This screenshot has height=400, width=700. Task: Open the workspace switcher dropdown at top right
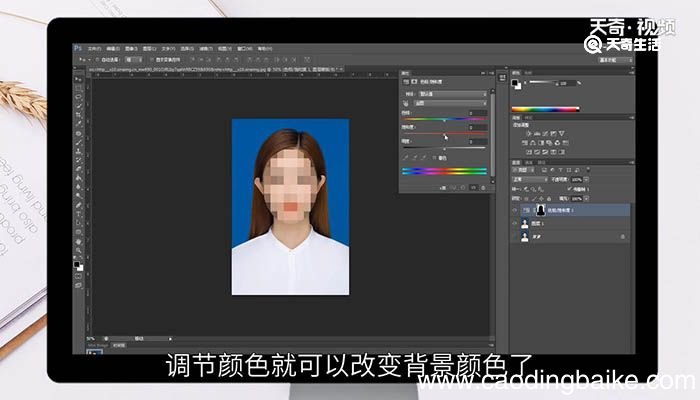615,60
